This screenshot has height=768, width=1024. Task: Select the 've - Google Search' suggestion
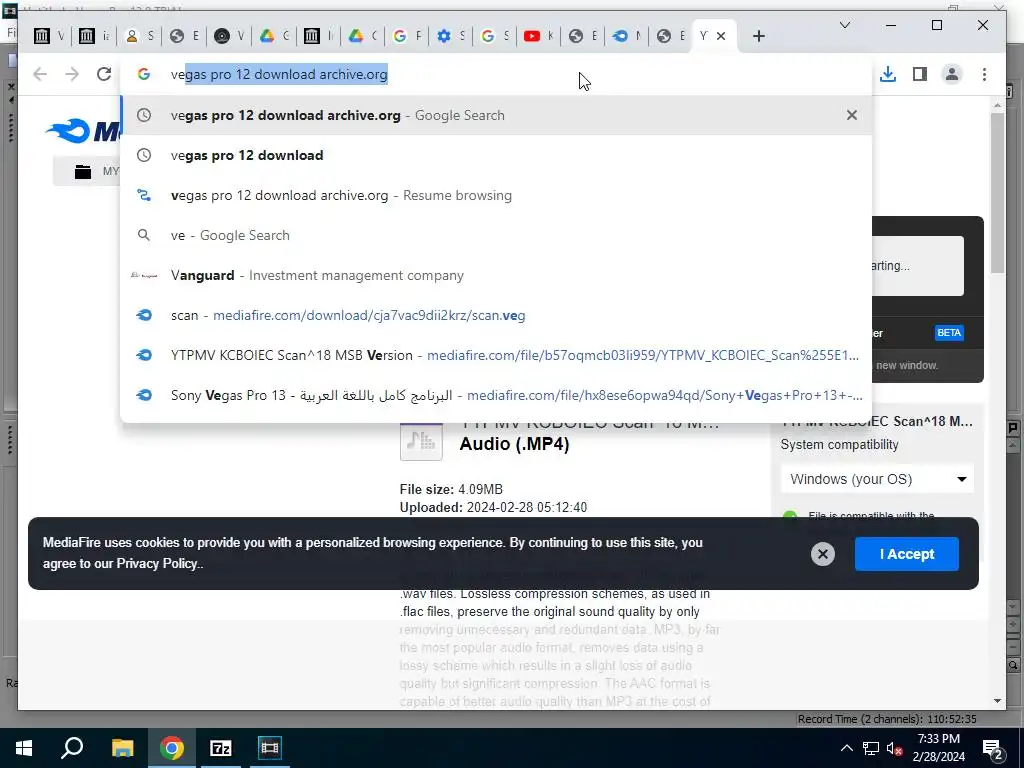(496, 235)
